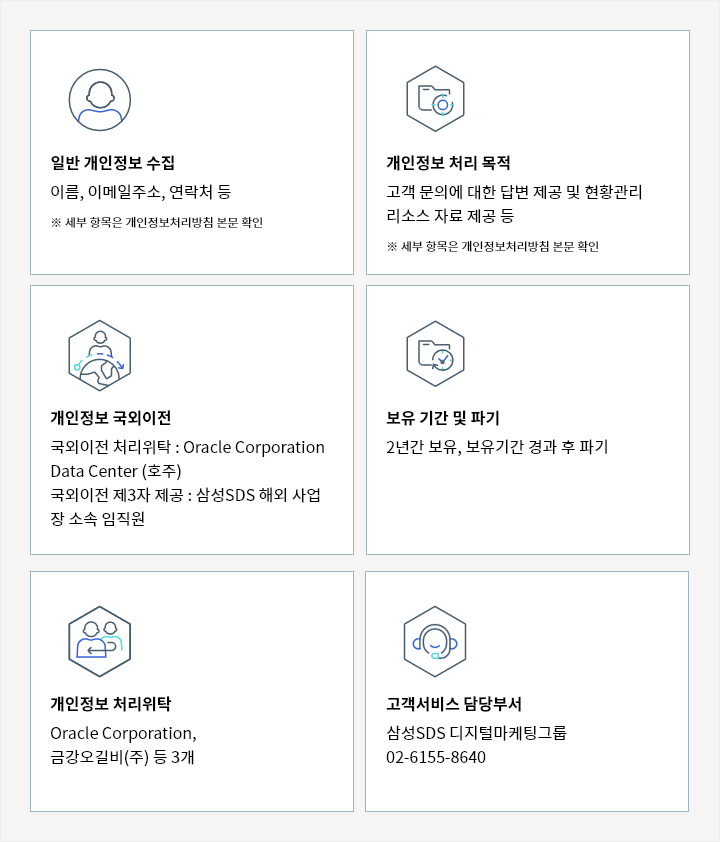This screenshot has width=720, height=842.
Task: Click the 세부 항목 note under collection card
Action: coord(157,222)
